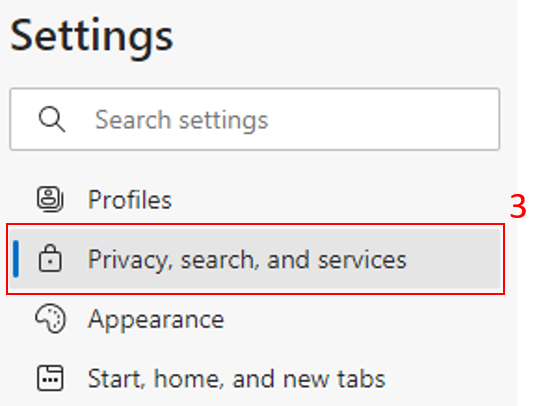Focus the Search settings input field

point(255,119)
